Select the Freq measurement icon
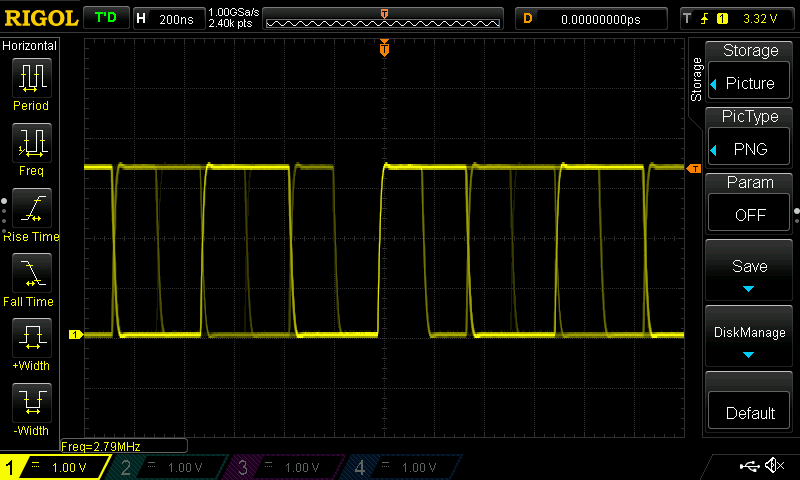Screen dimensions: 800x480 click(x=31, y=144)
